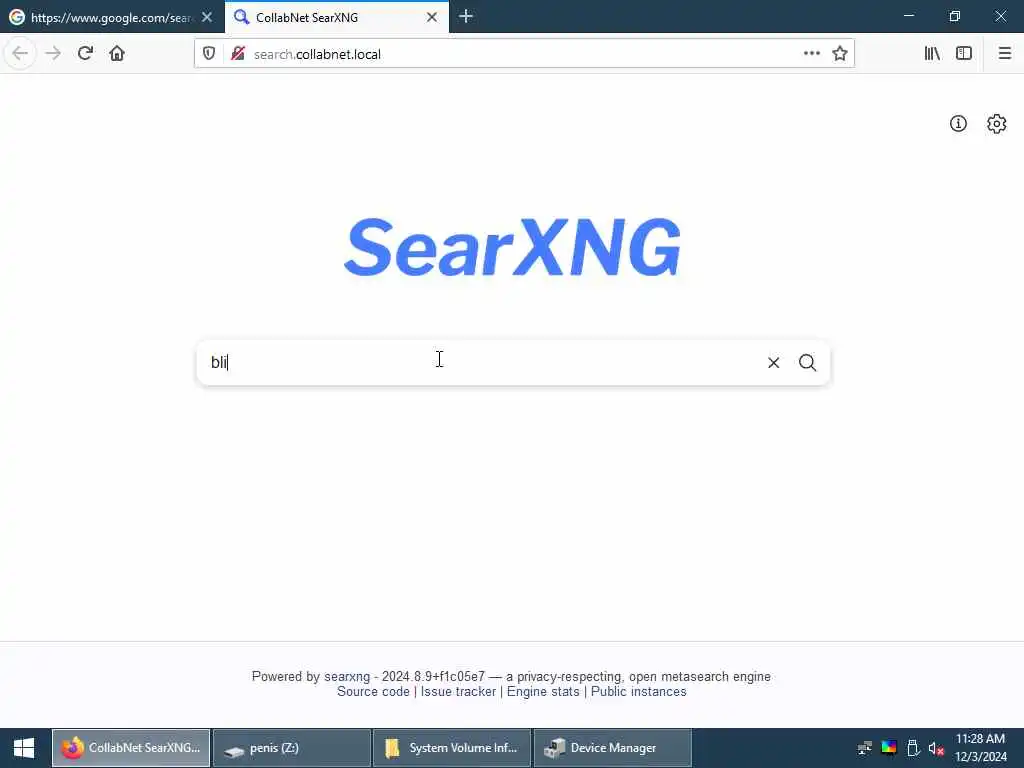Bookmark this page with the star
Image resolution: width=1024 pixels, height=768 pixels.
840,54
